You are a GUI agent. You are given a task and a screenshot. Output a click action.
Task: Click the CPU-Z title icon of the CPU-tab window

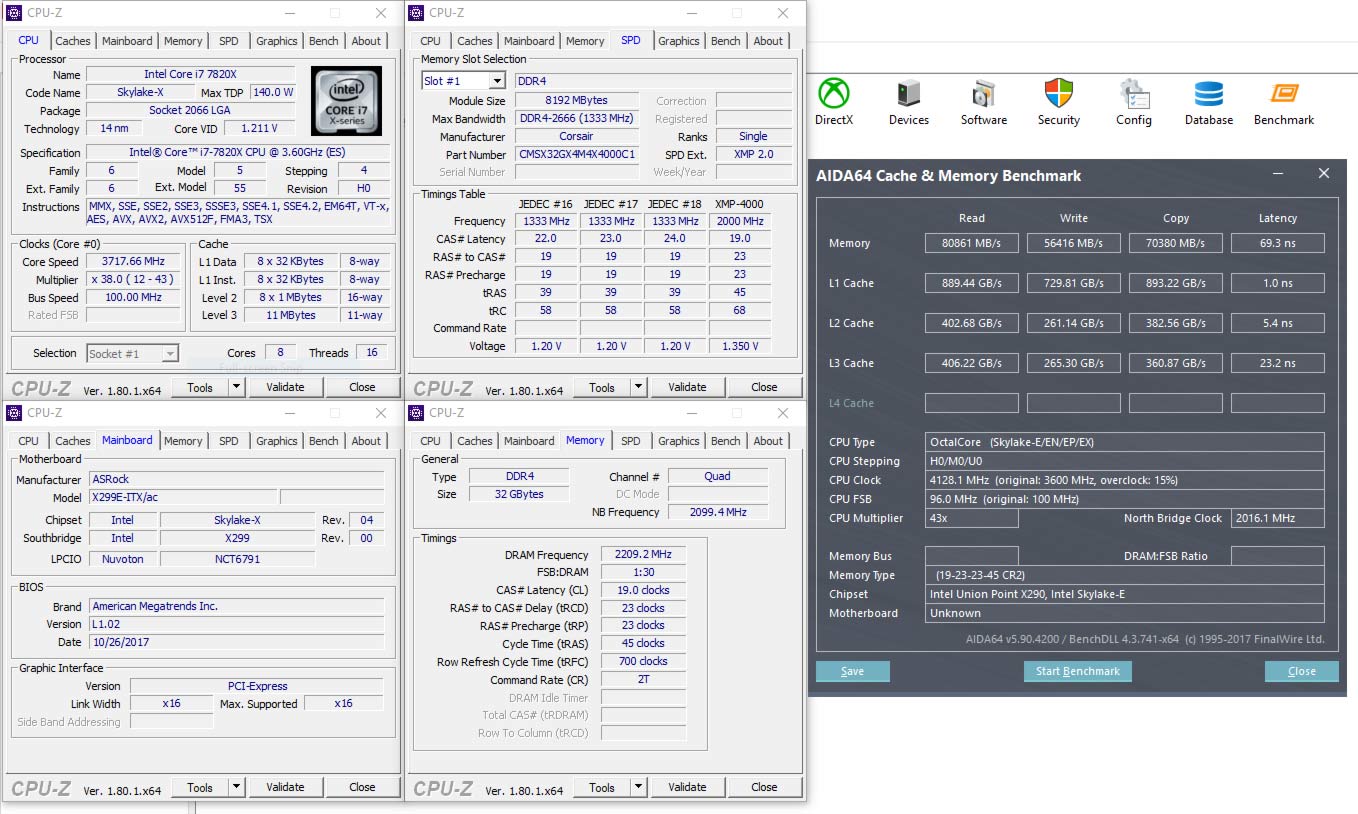point(15,13)
